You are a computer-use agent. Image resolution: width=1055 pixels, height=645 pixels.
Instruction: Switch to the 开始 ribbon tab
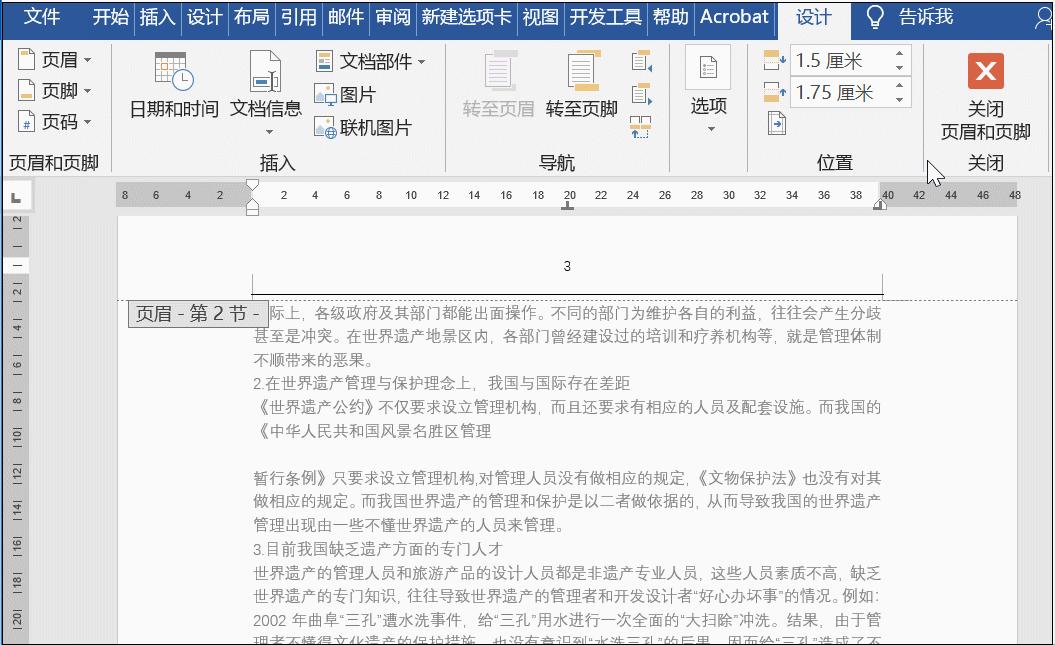click(x=110, y=17)
